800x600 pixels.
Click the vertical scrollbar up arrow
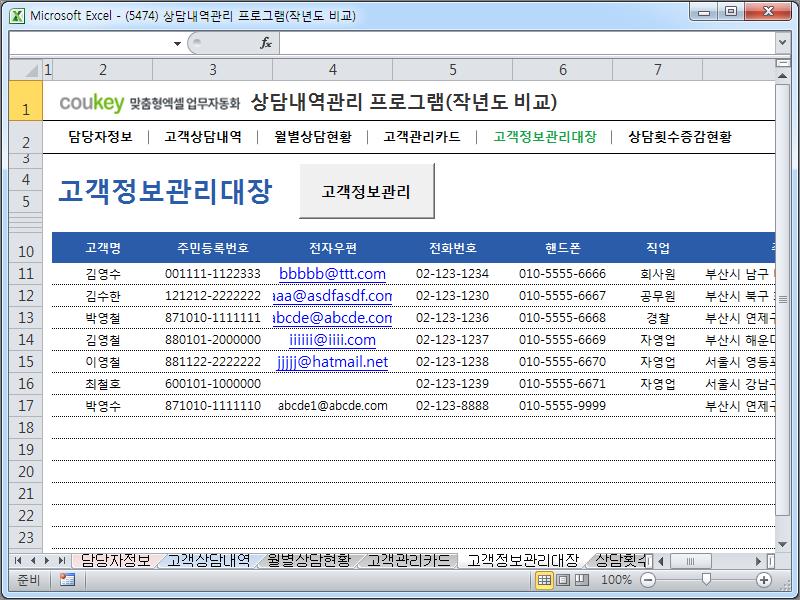click(782, 76)
